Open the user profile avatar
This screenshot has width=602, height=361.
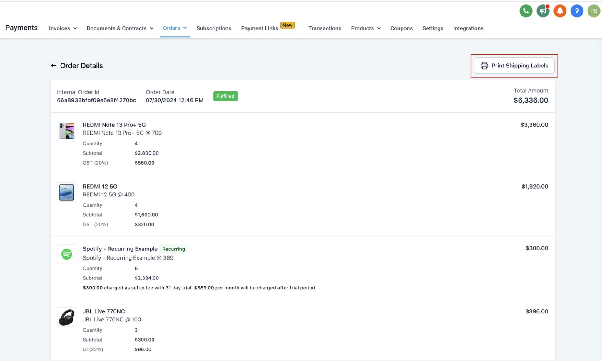click(x=594, y=11)
